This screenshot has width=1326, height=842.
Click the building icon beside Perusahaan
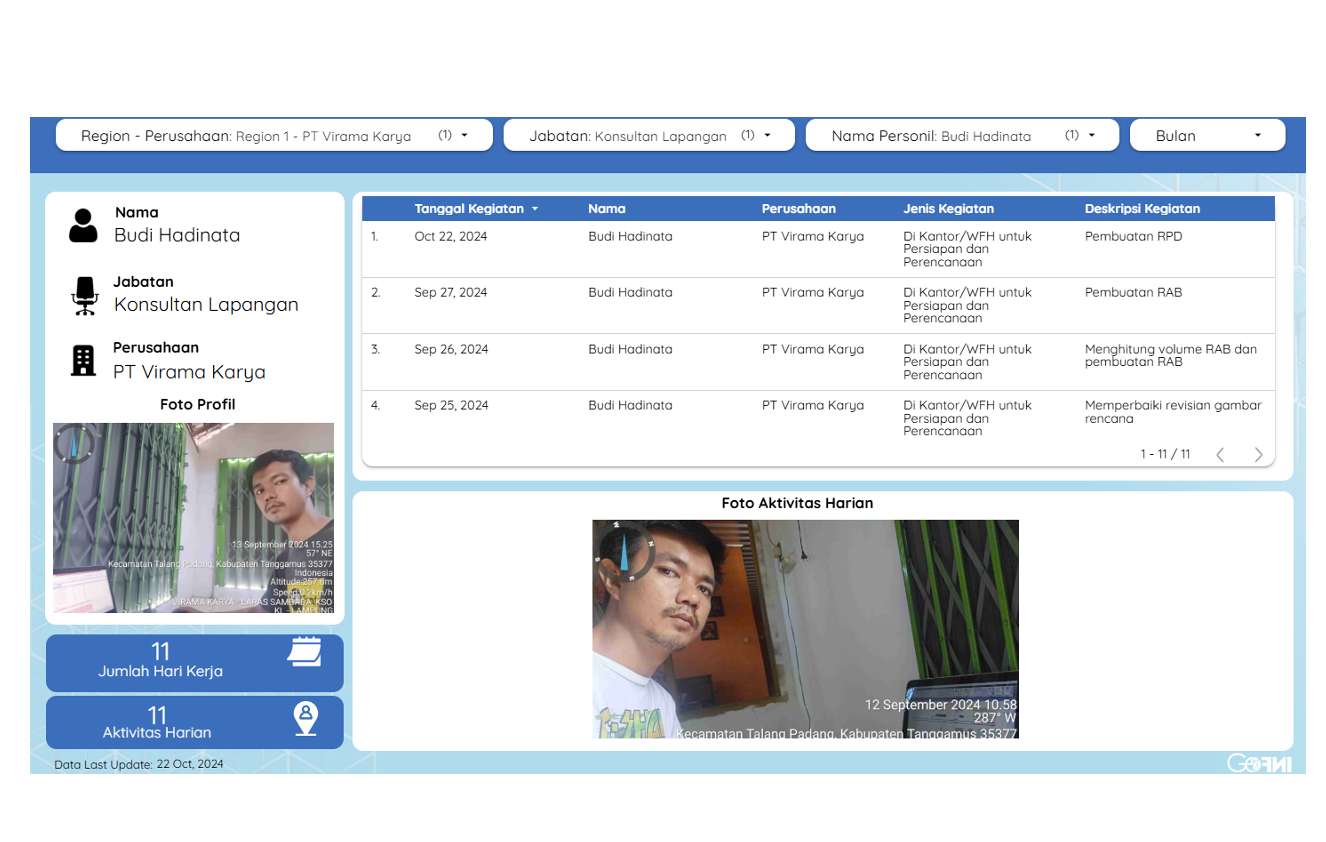(83, 361)
